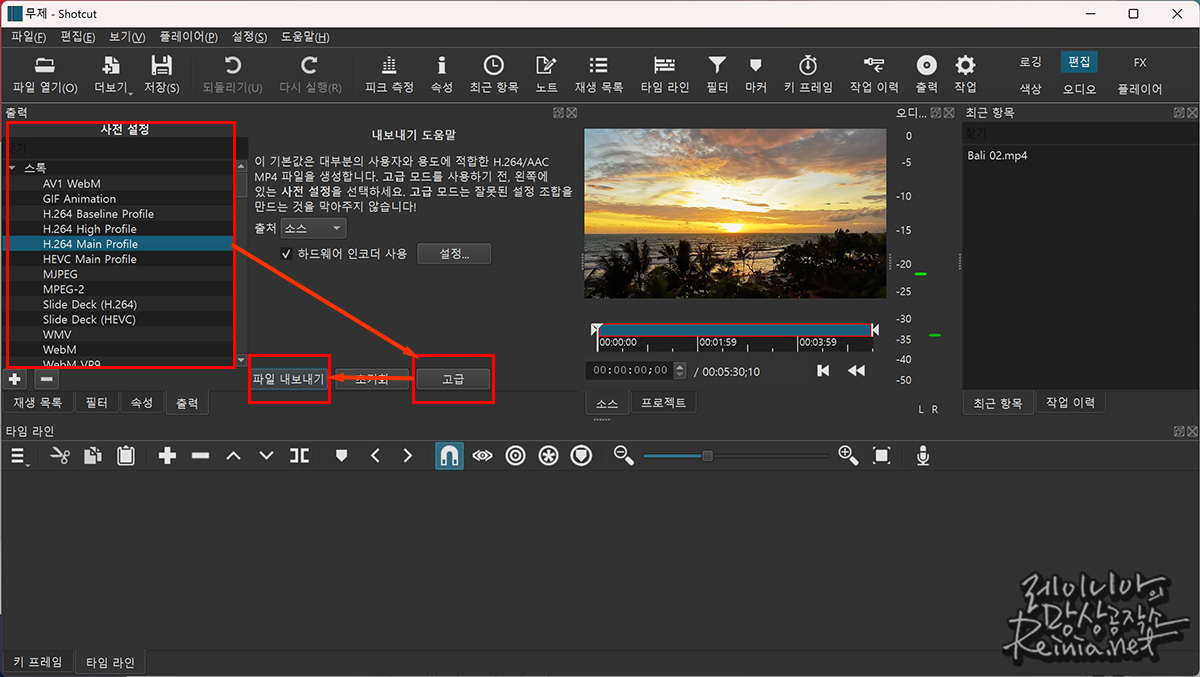Toggle snap magnet in the timeline toolbar

point(448,455)
